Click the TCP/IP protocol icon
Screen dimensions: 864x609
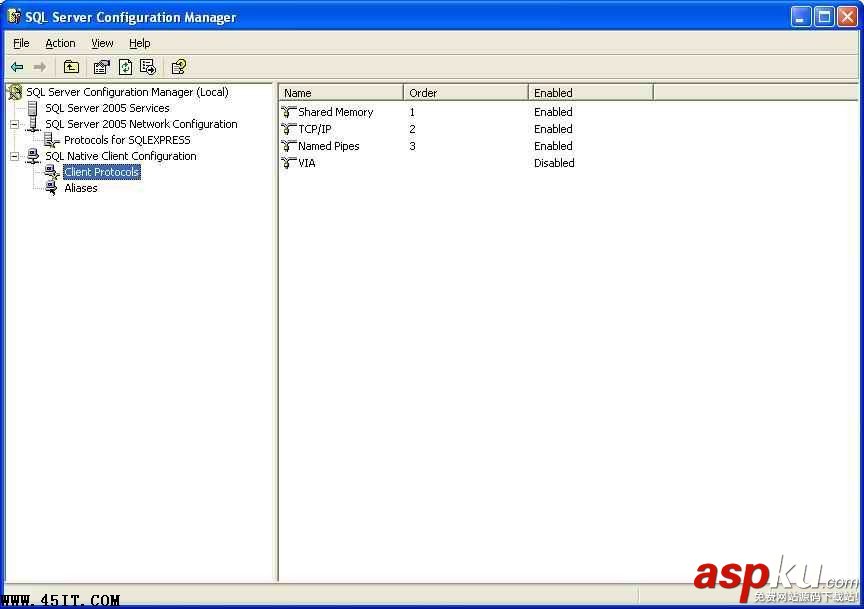point(289,129)
